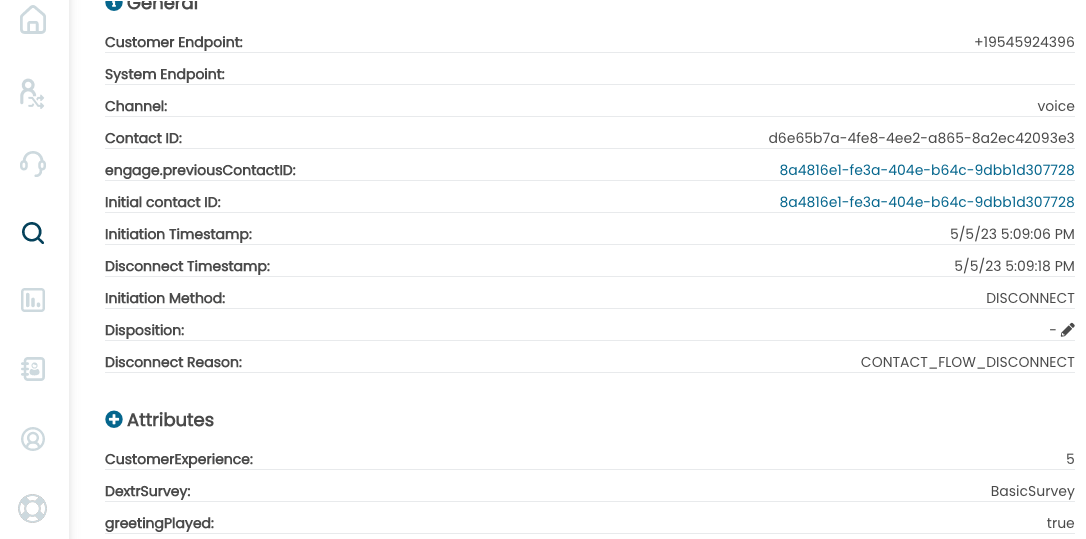Screen dimensions: 1086x539
Task: Open the engage.previousContactID link
Action: coord(927,170)
